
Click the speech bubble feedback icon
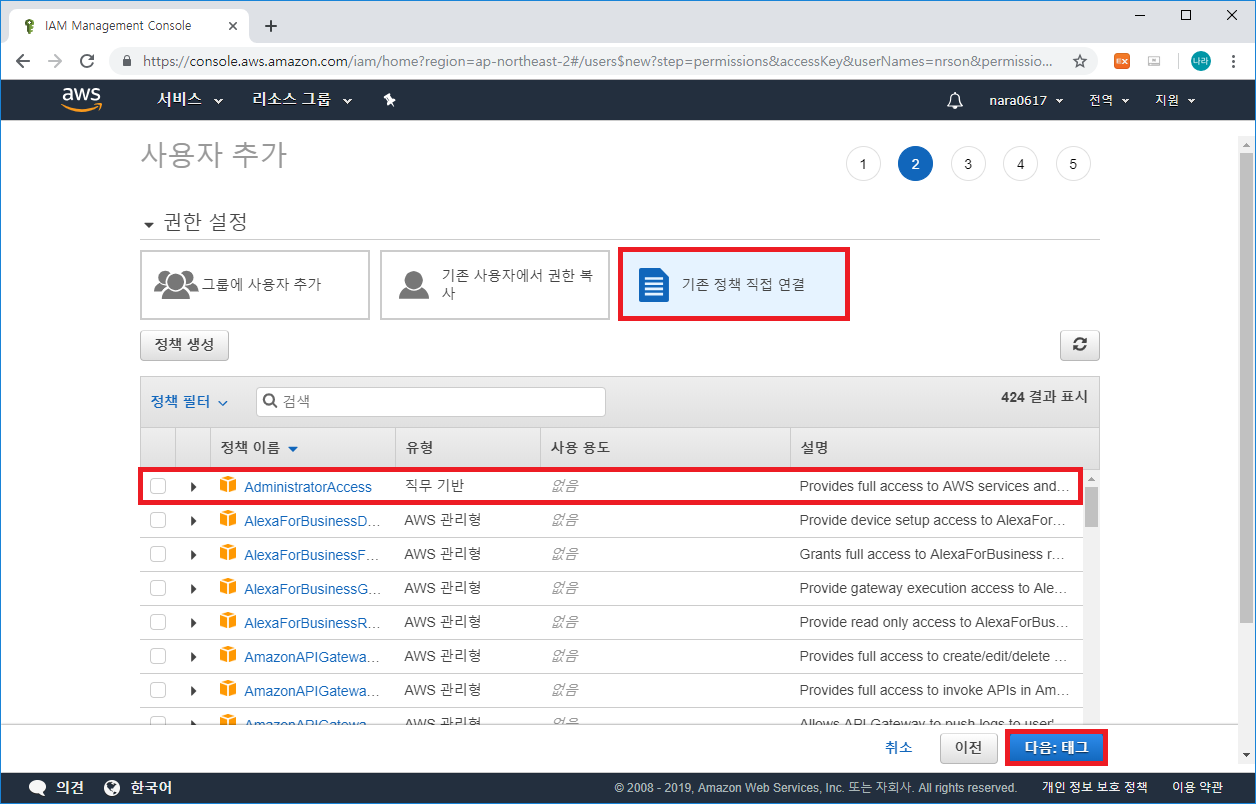(38, 788)
